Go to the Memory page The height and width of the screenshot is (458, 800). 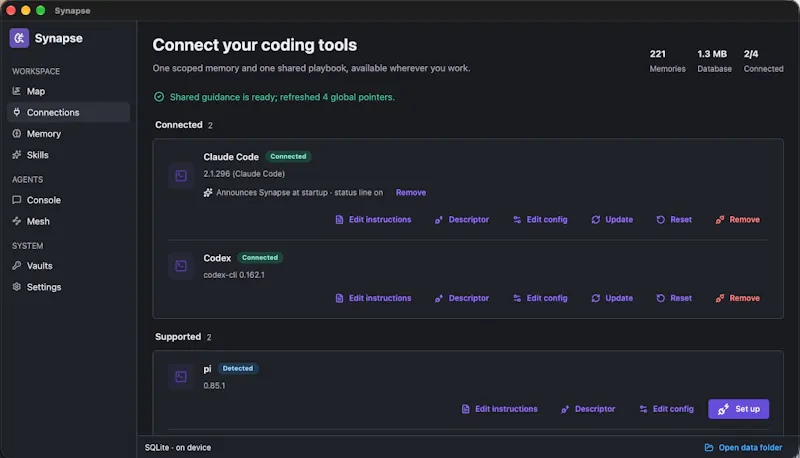point(68,134)
